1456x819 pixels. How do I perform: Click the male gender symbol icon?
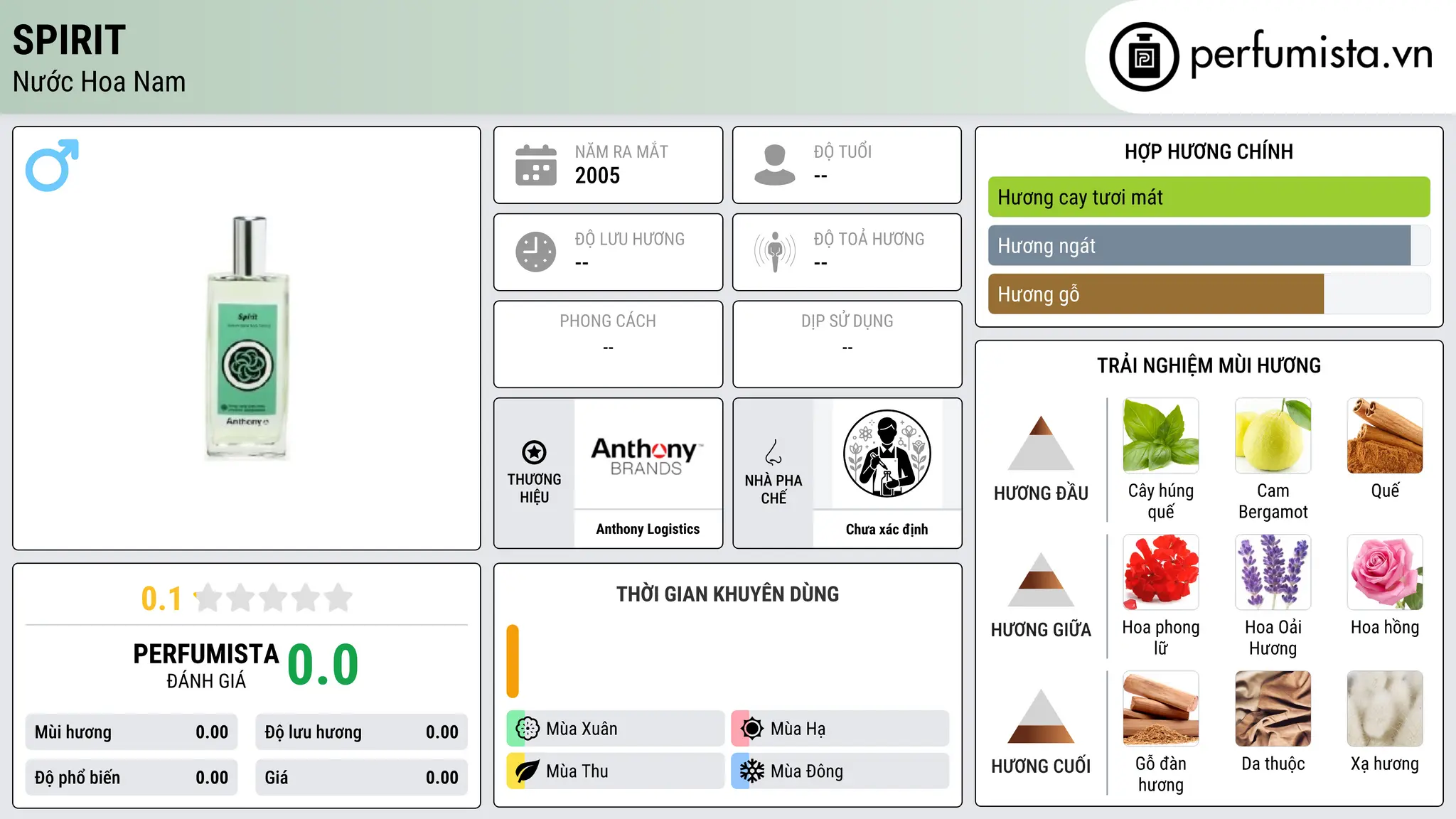click(x=52, y=165)
